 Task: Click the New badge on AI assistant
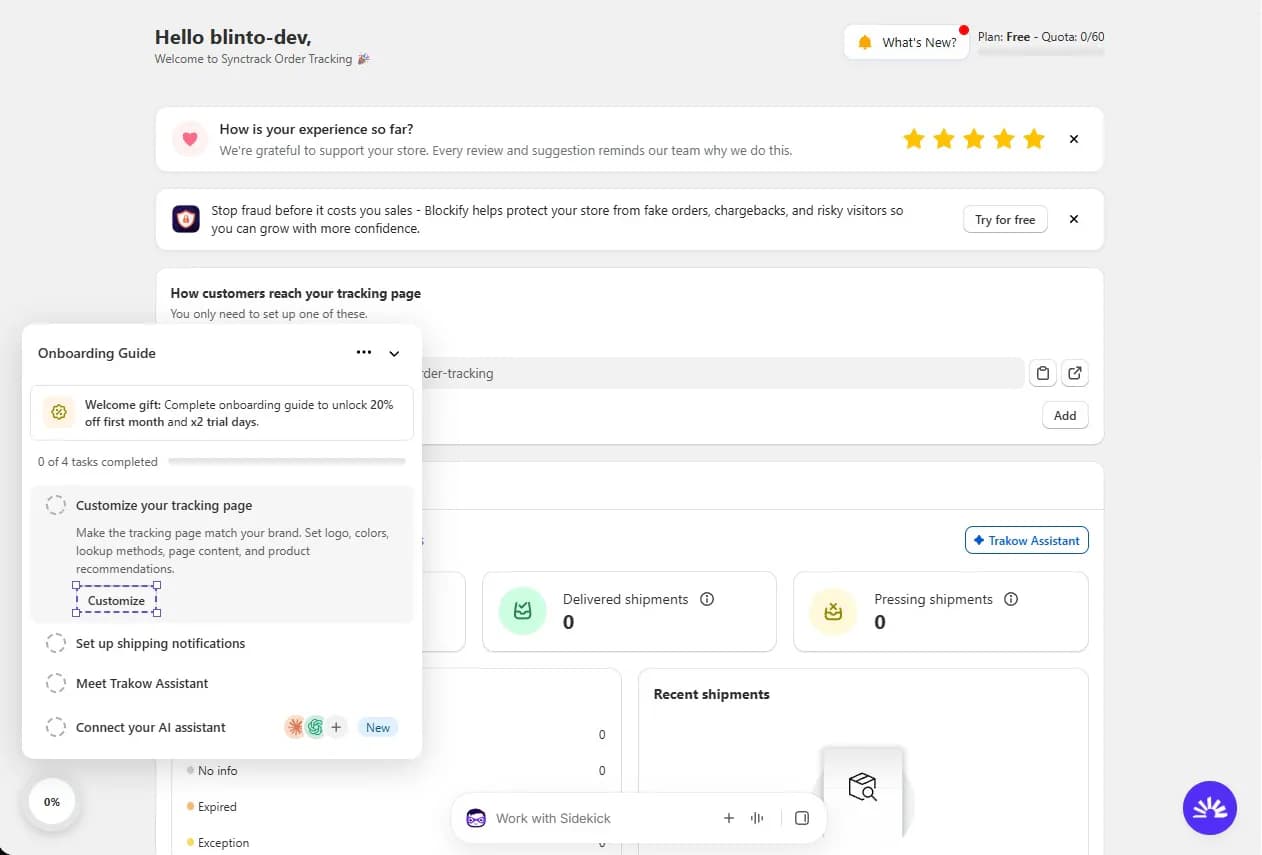(x=378, y=727)
